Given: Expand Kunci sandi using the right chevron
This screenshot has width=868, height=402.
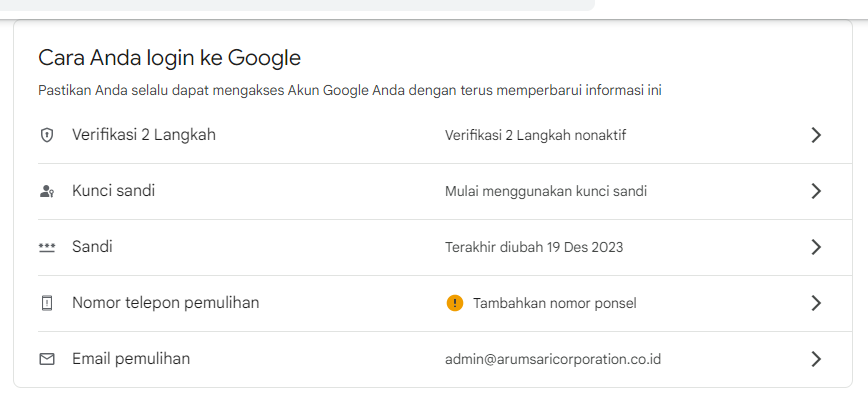Looking at the screenshot, I should [816, 191].
